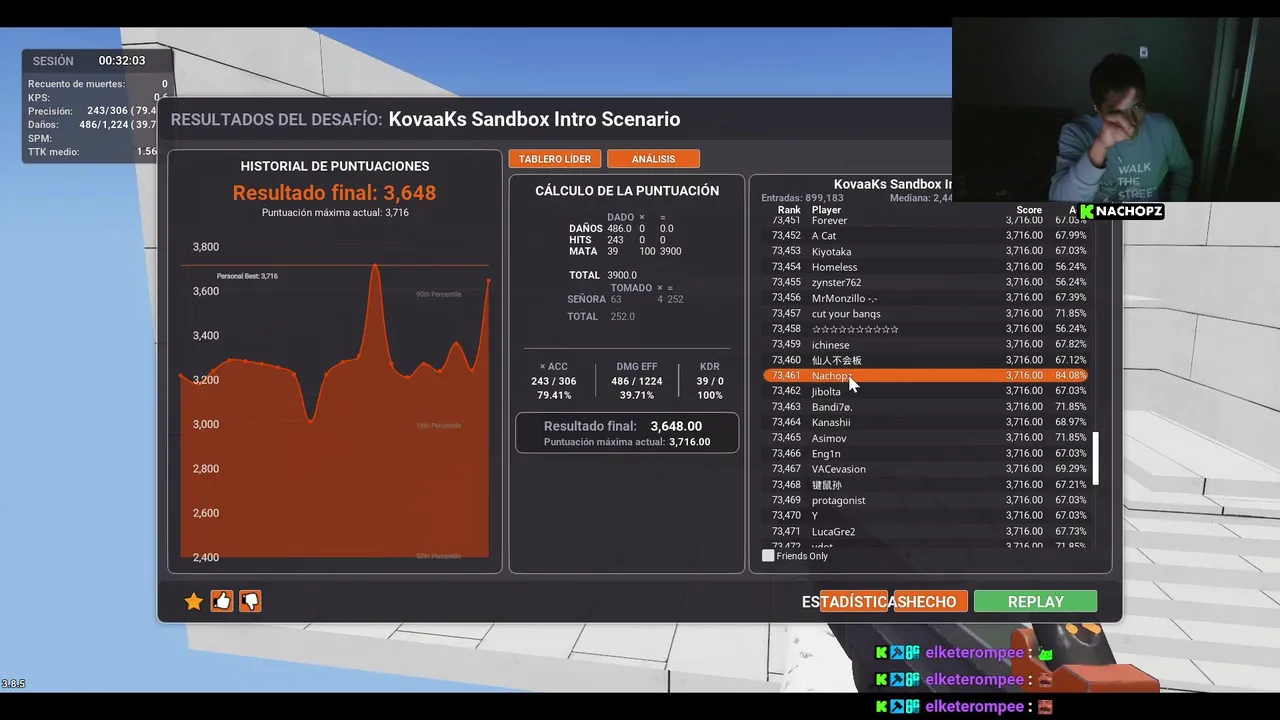Click the Recuento de muertes stat
This screenshot has height=720, width=1280.
pyautogui.click(x=98, y=84)
